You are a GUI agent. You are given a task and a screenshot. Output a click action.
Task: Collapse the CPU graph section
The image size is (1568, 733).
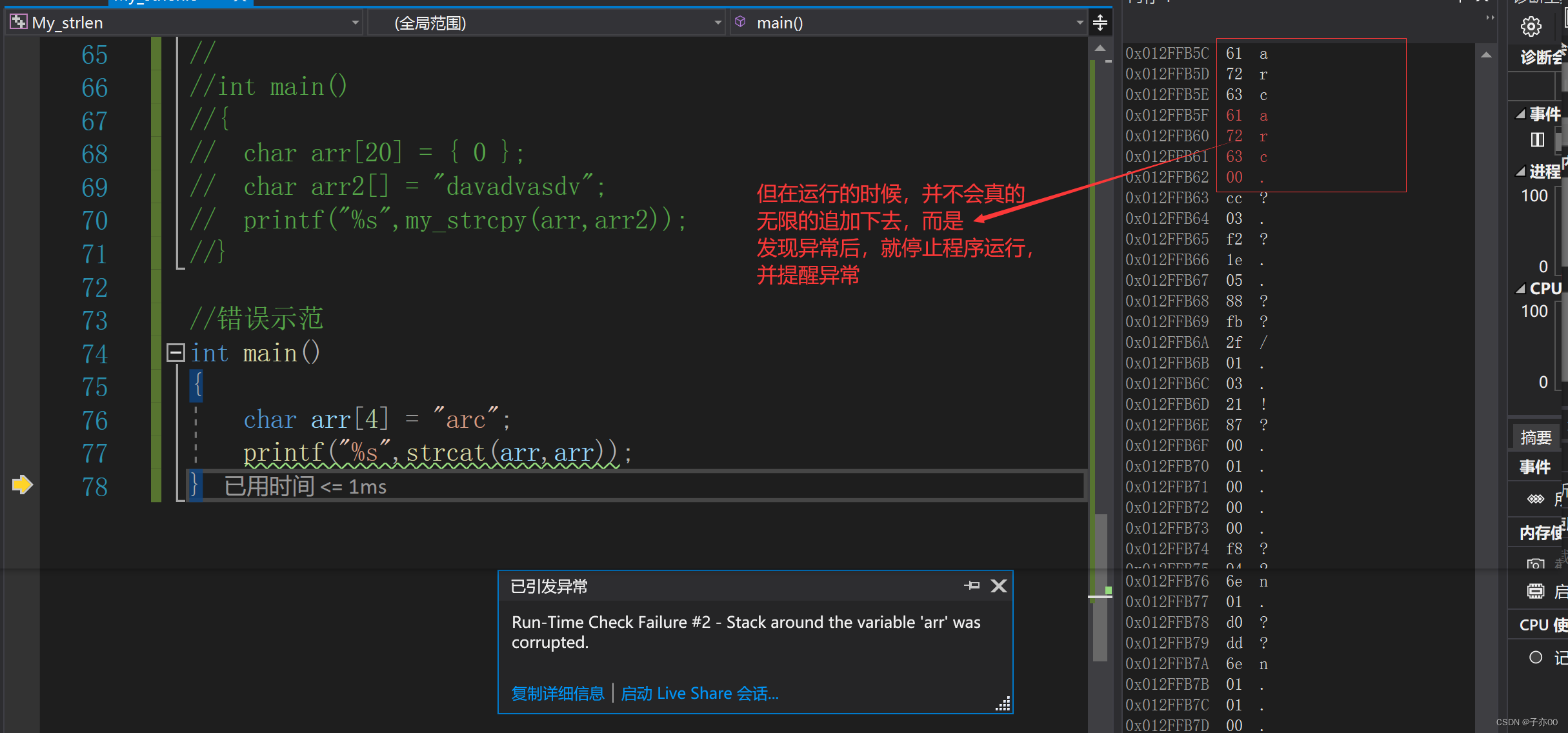pyautogui.click(x=1521, y=288)
